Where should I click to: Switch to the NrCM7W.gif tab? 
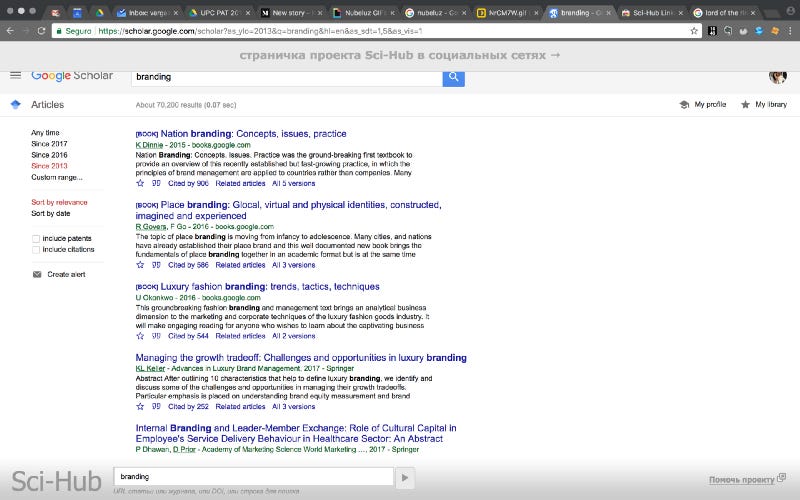click(x=507, y=13)
